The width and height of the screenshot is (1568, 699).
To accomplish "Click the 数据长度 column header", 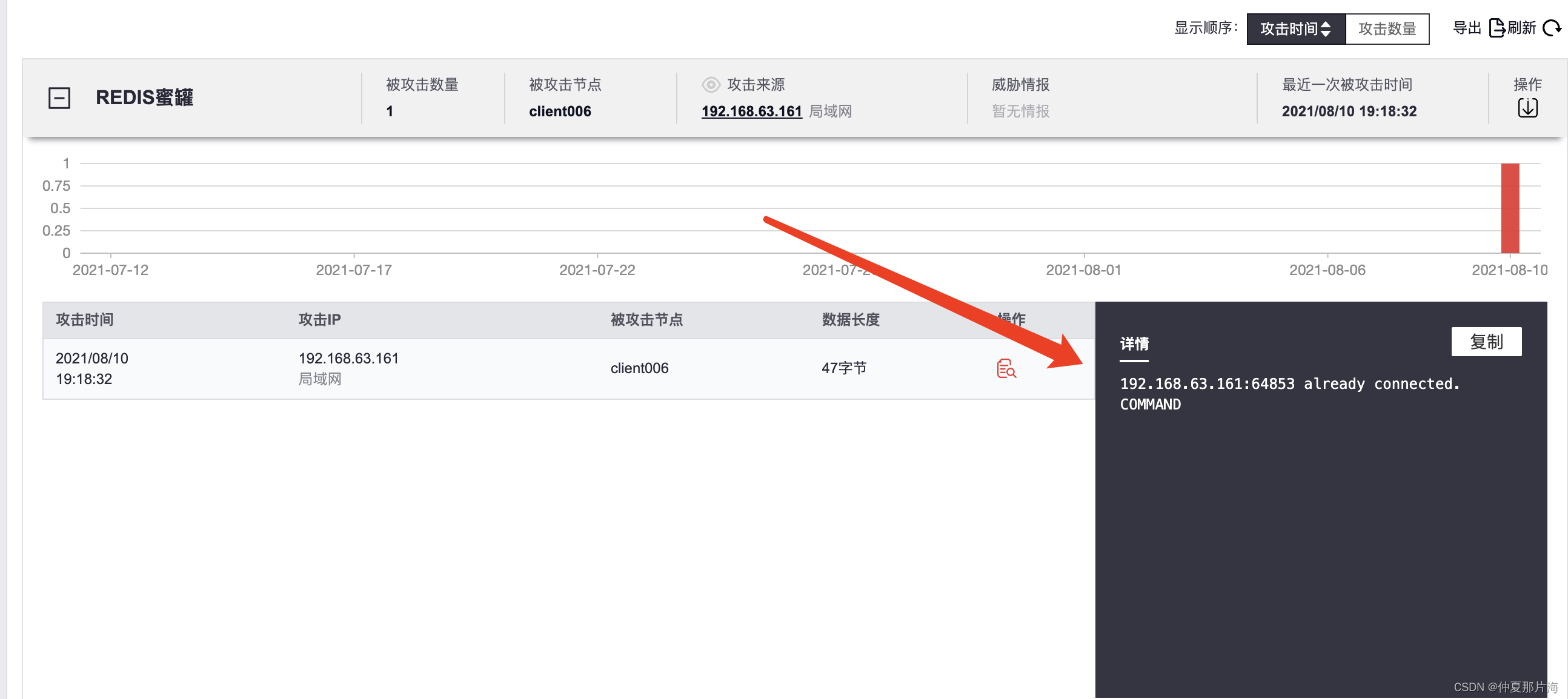I will (x=851, y=319).
